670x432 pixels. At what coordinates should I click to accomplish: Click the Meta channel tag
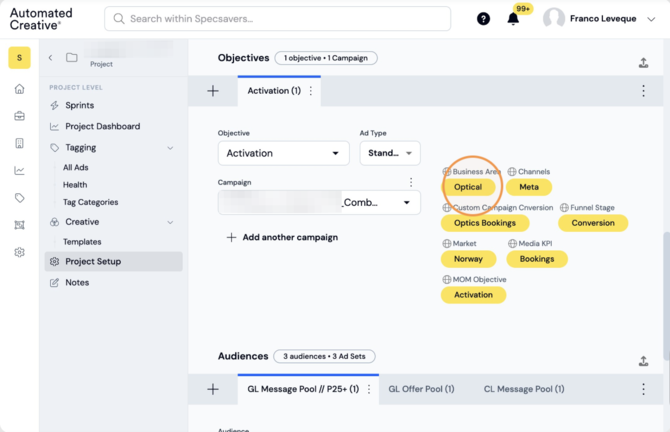529,187
